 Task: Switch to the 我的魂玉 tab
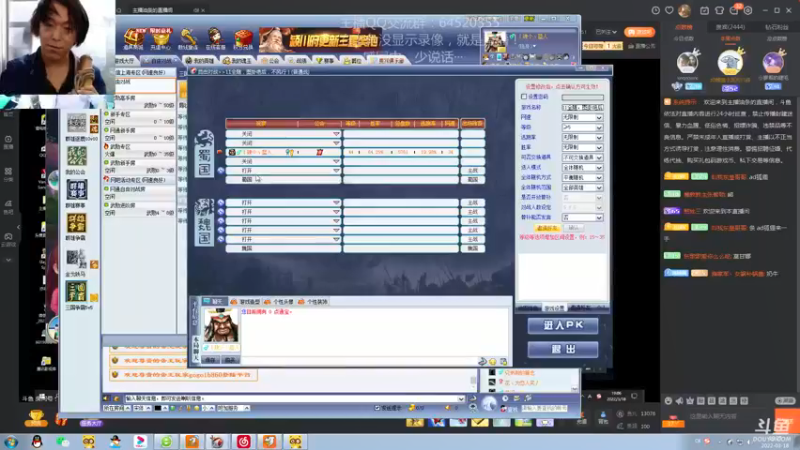click(x=237, y=61)
